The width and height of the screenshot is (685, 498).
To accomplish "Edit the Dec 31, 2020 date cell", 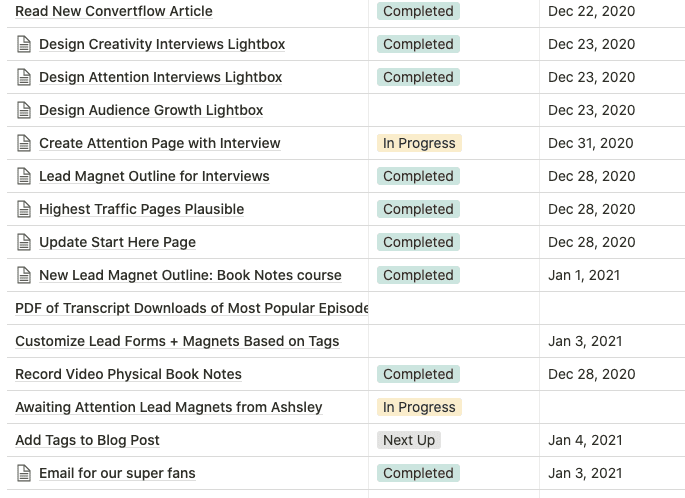I will point(590,143).
